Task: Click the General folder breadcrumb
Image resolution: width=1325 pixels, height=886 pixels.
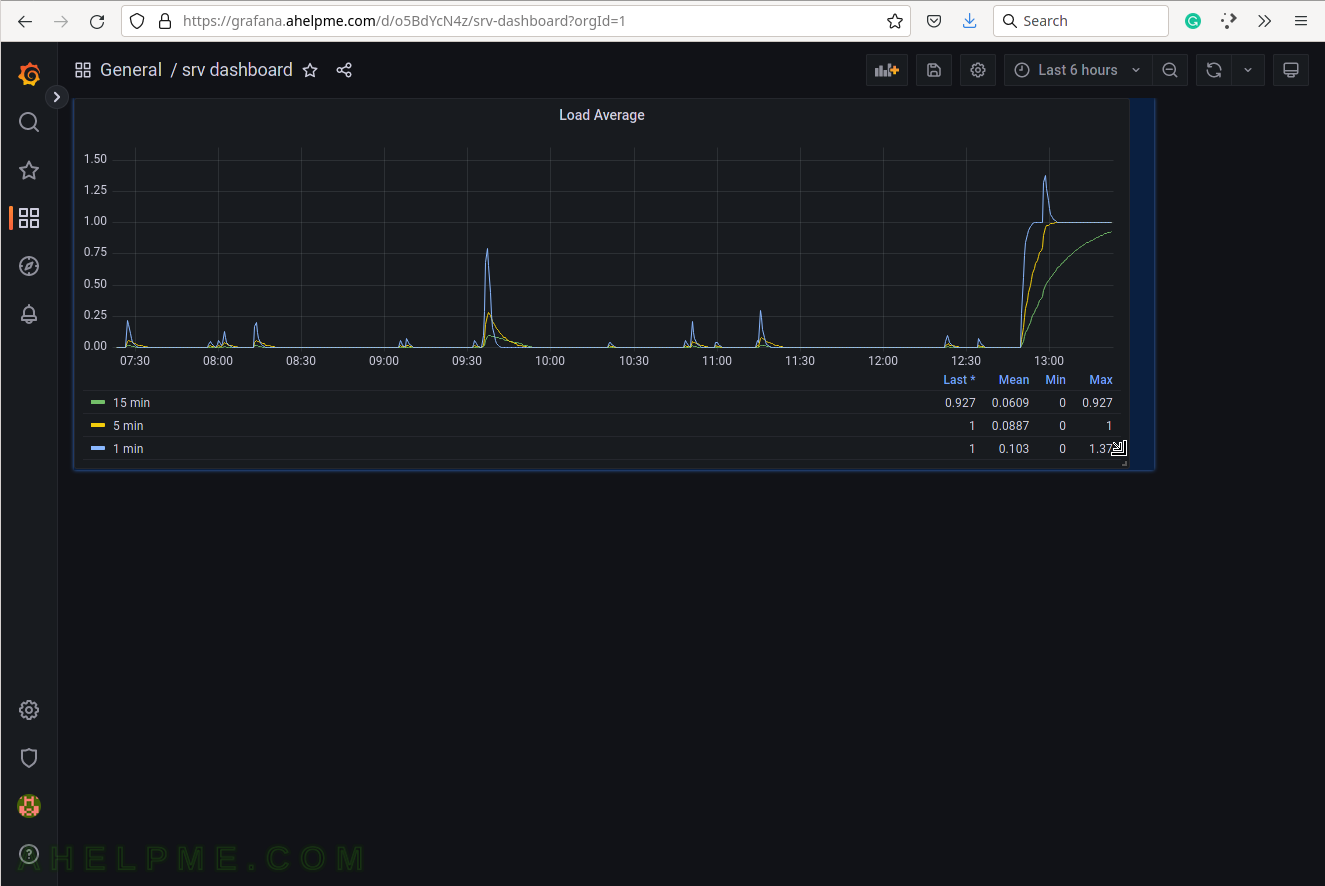Action: 131,70
